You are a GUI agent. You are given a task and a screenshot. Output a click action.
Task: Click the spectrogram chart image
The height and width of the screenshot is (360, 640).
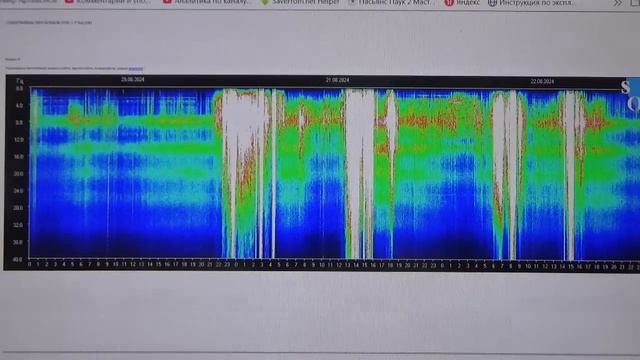[322, 173]
